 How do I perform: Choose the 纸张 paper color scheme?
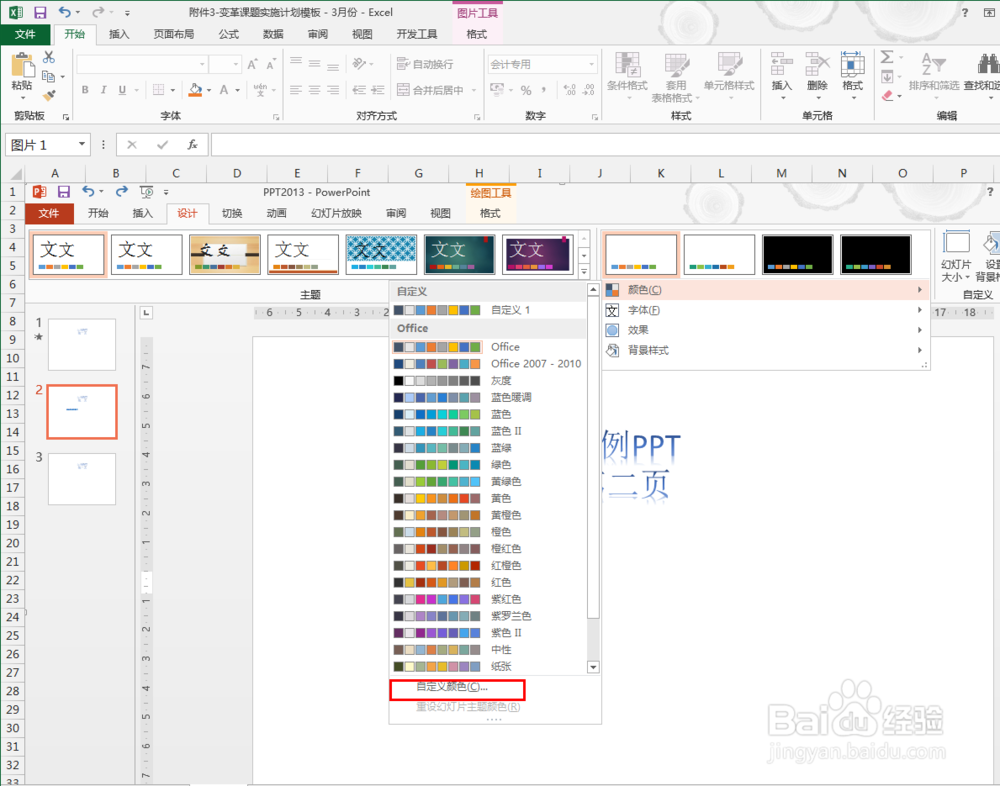click(x=487, y=666)
